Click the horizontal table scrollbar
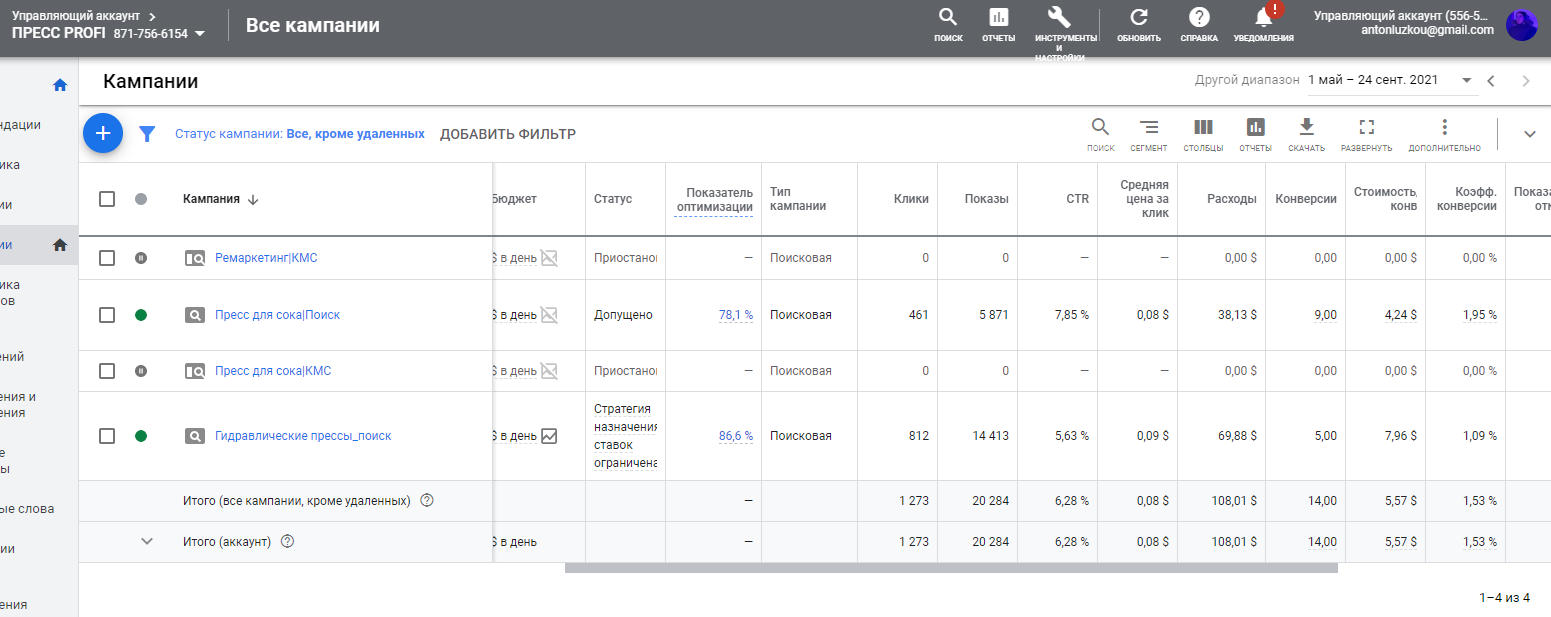Viewport: 1551px width, 617px height. (950, 568)
